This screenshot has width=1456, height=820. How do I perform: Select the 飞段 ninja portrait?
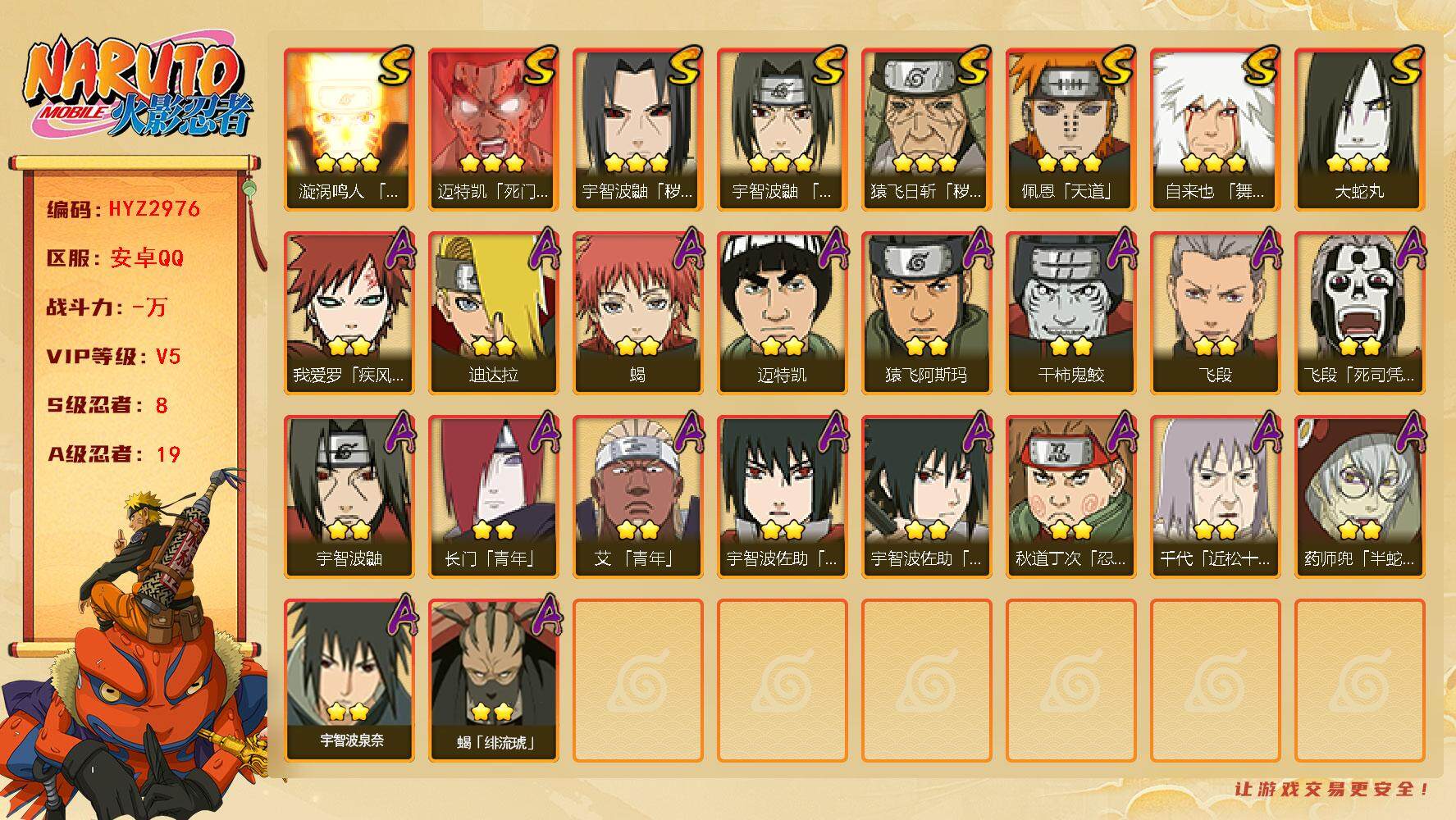click(1215, 313)
